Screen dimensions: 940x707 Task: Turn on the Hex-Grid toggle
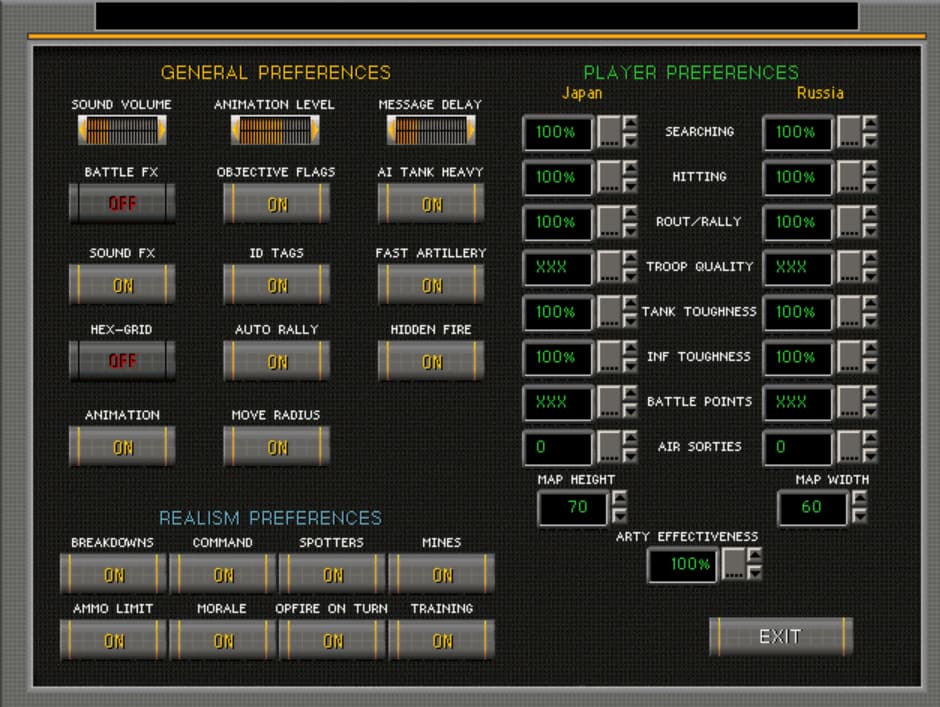click(122, 361)
